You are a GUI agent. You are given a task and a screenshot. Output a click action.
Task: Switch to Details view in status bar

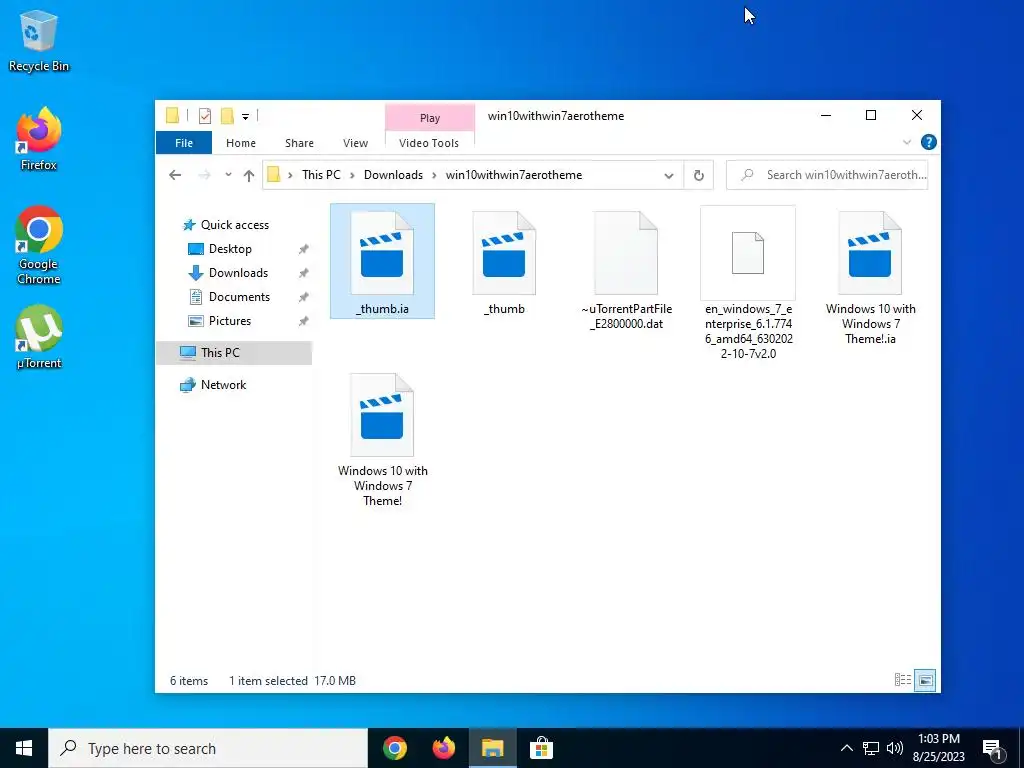(903, 680)
